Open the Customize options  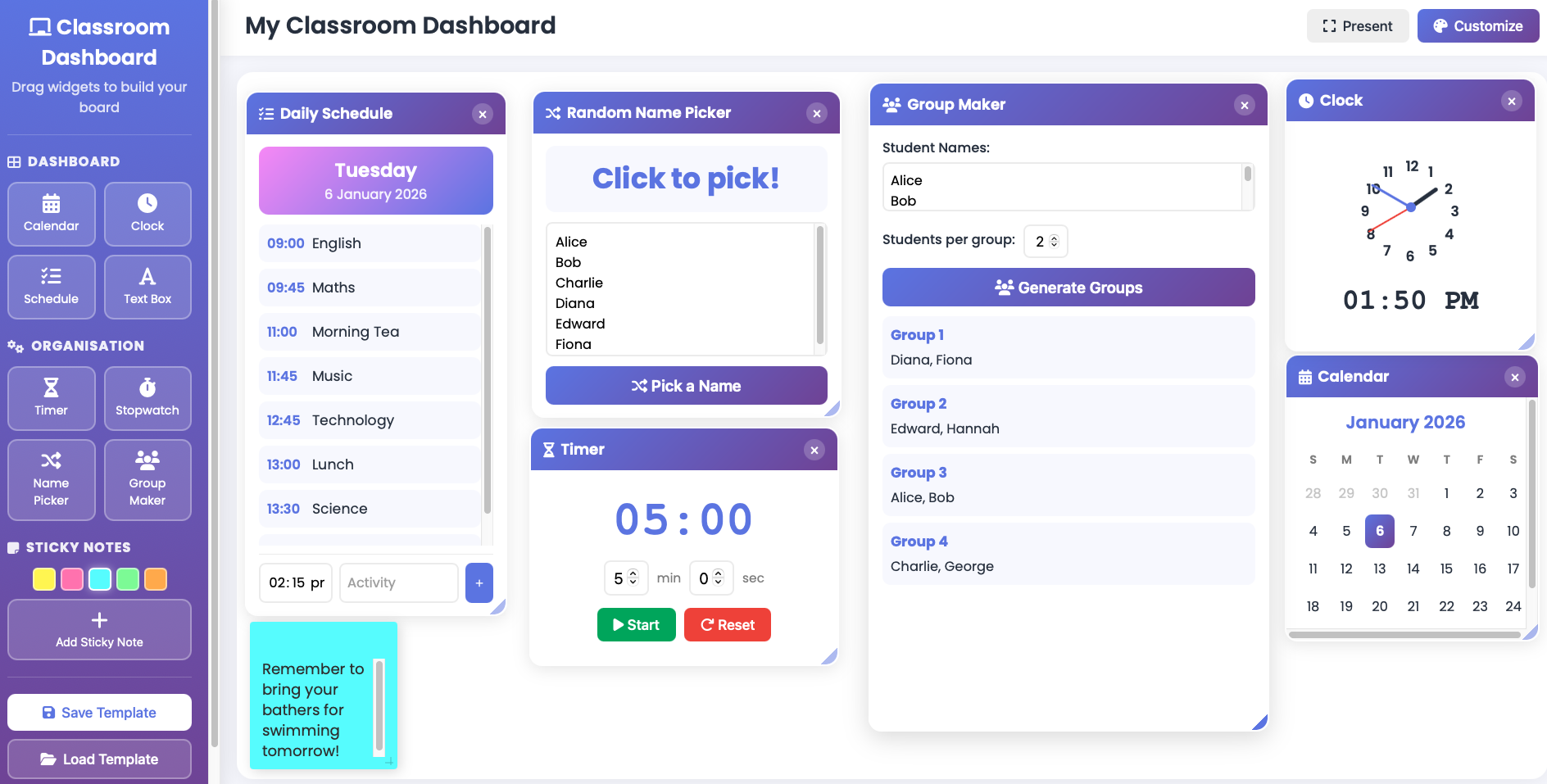[x=1477, y=26]
